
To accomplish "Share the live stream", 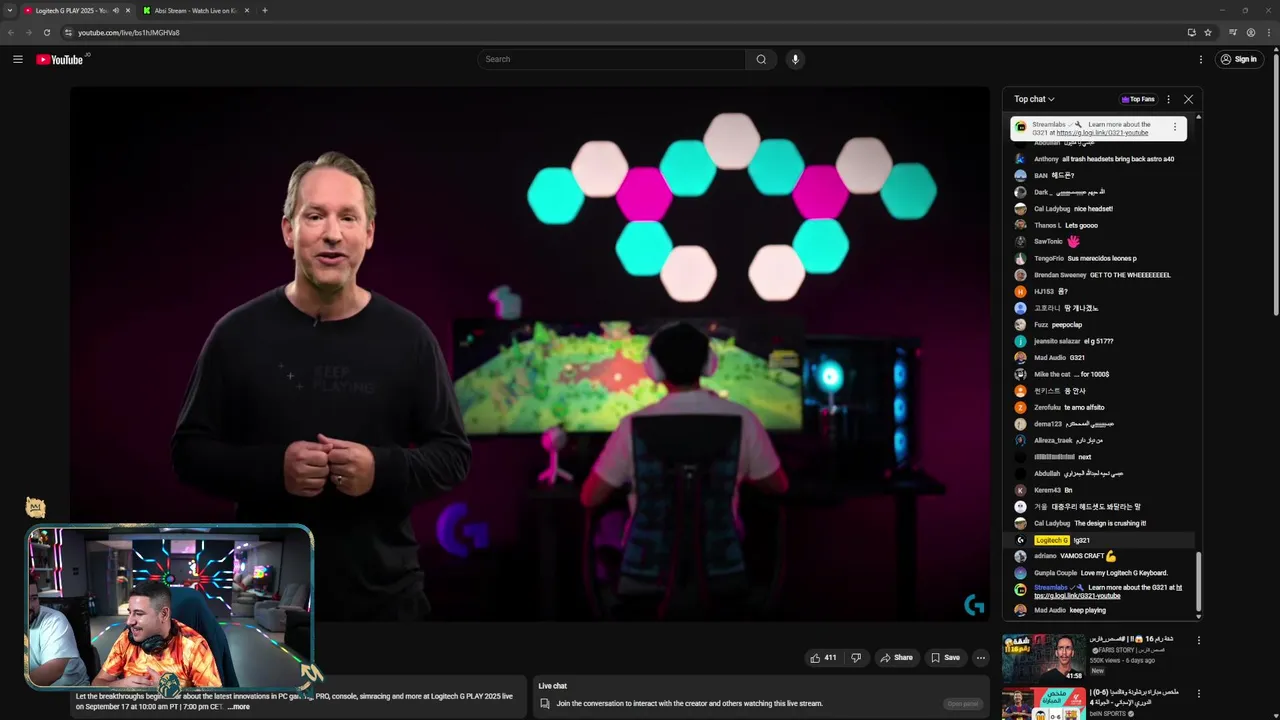I will tap(896, 657).
